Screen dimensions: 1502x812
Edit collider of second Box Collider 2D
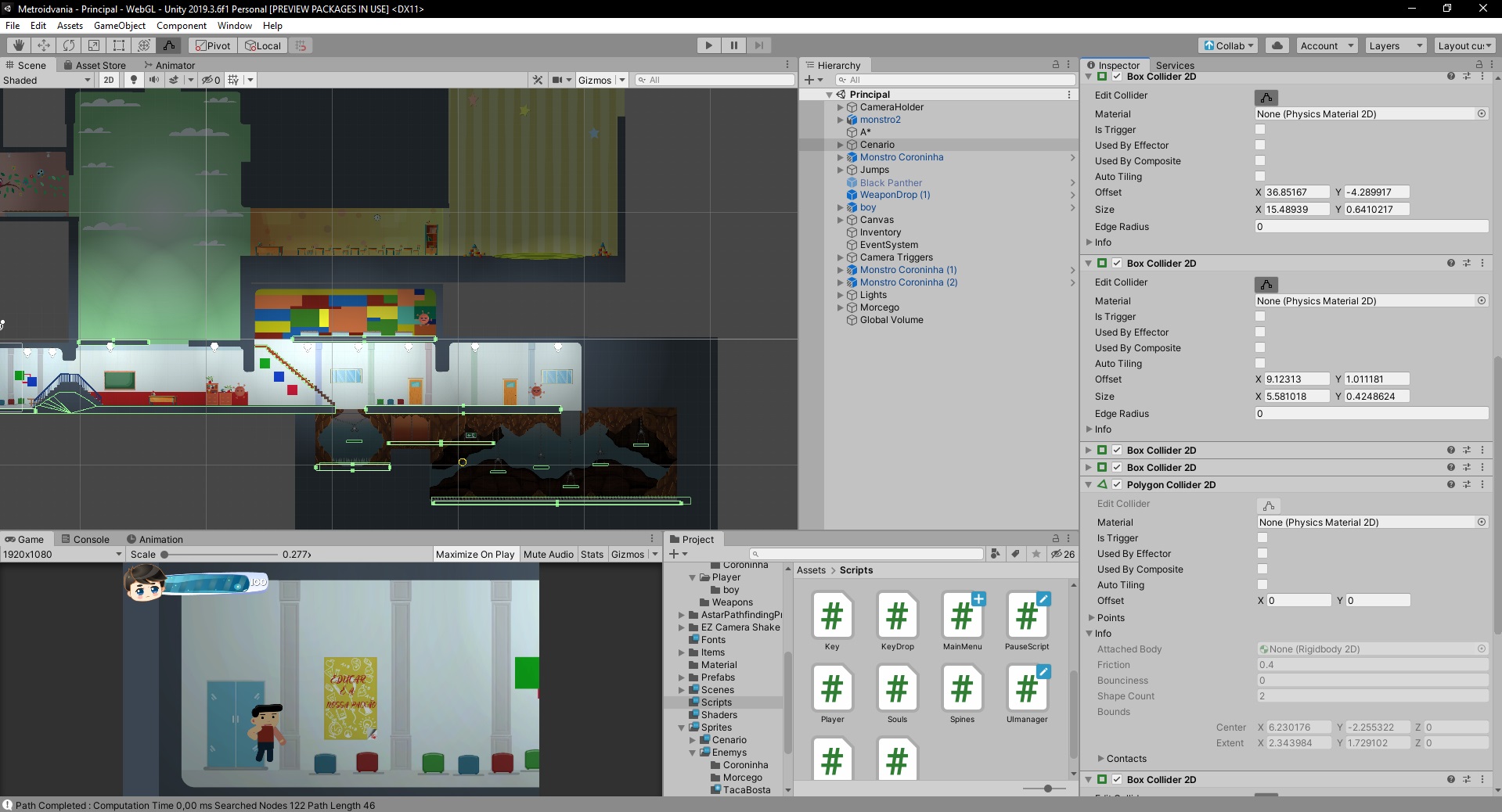coord(1266,284)
